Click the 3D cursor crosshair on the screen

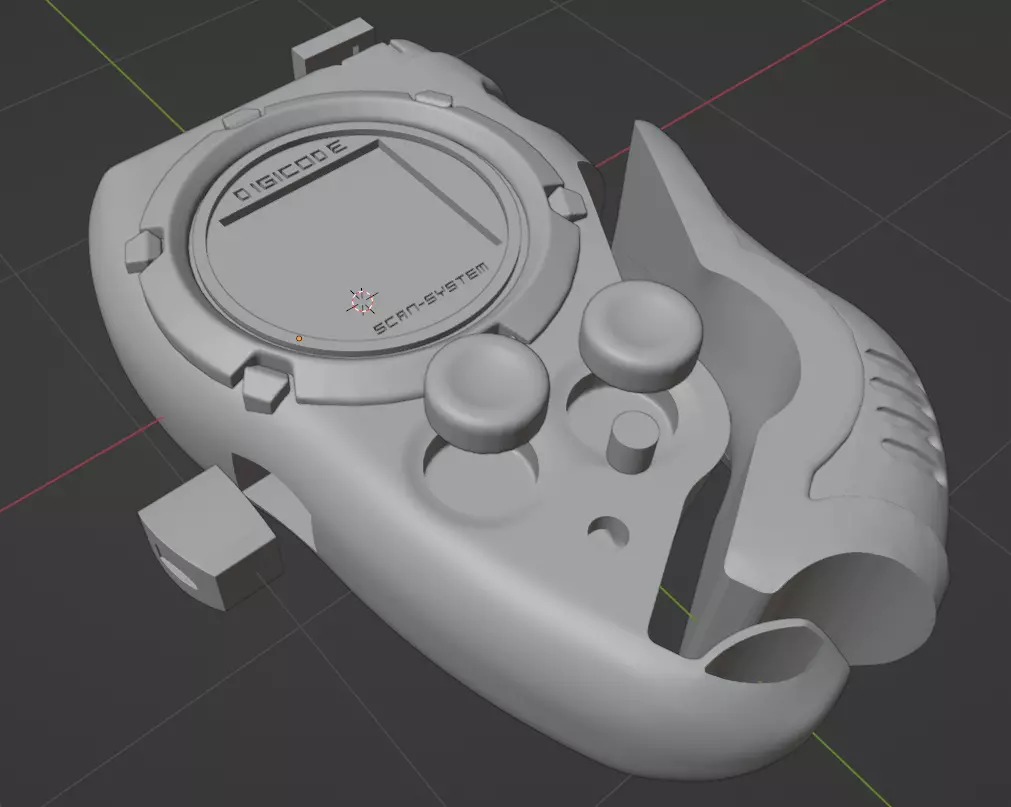pos(363,301)
